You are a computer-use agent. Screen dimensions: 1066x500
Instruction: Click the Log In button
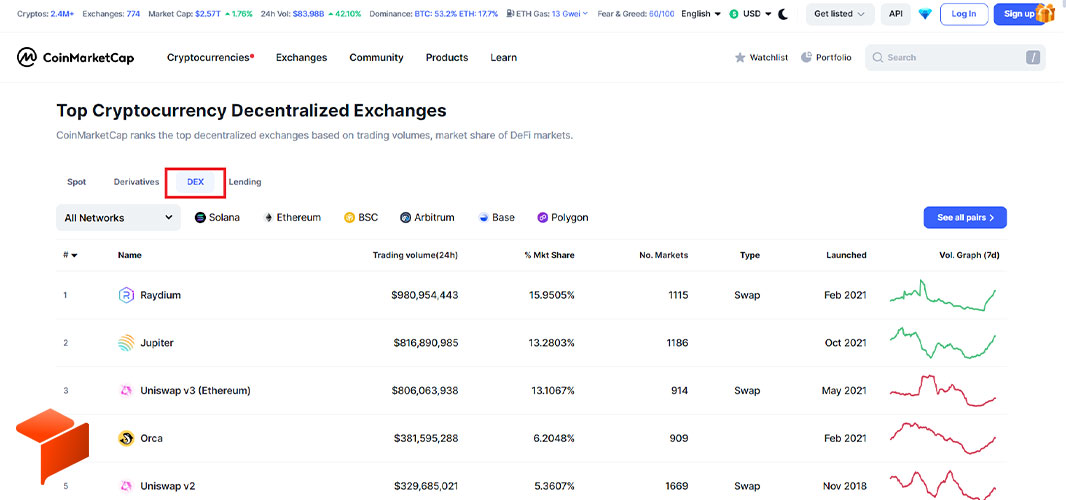pyautogui.click(x=963, y=14)
